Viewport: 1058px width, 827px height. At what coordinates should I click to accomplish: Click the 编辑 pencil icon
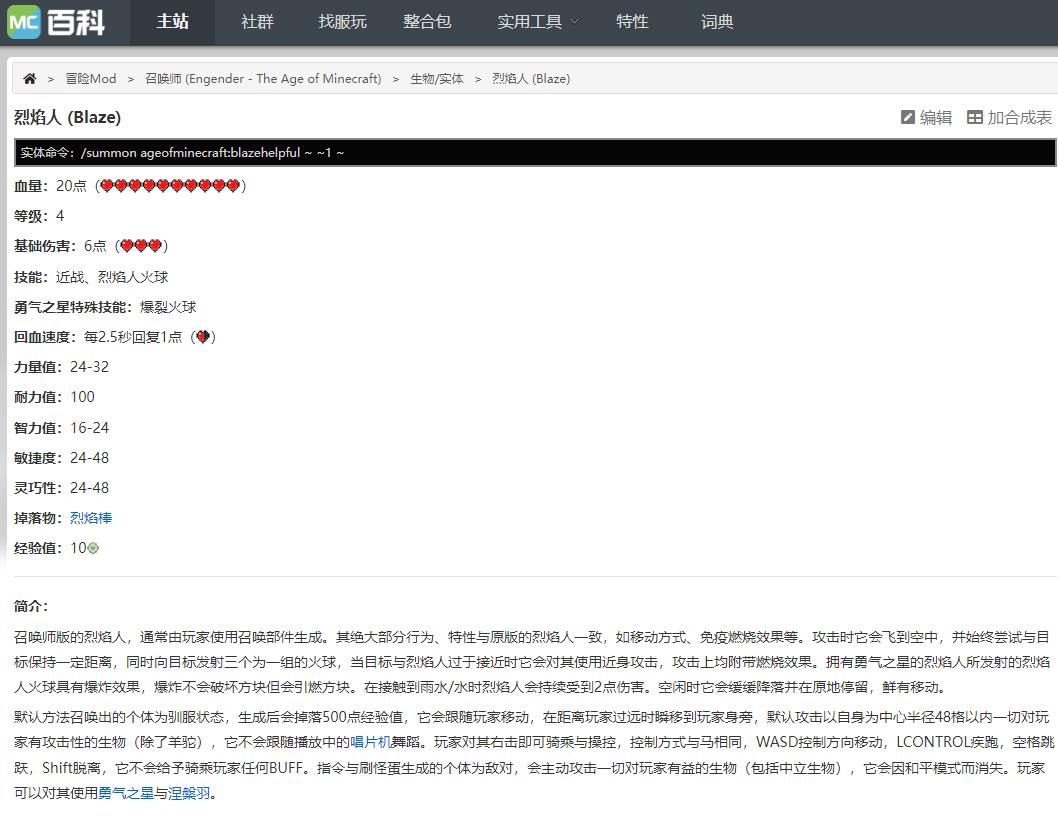[908, 117]
